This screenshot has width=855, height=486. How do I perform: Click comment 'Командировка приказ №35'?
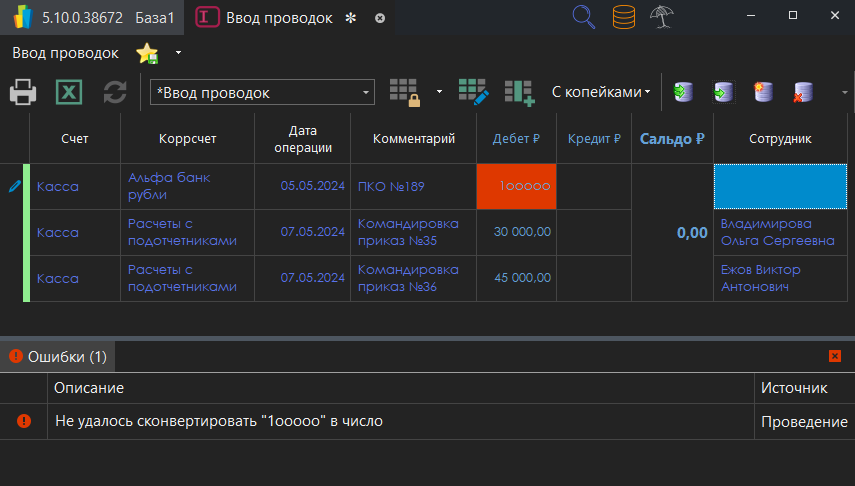tap(413, 232)
